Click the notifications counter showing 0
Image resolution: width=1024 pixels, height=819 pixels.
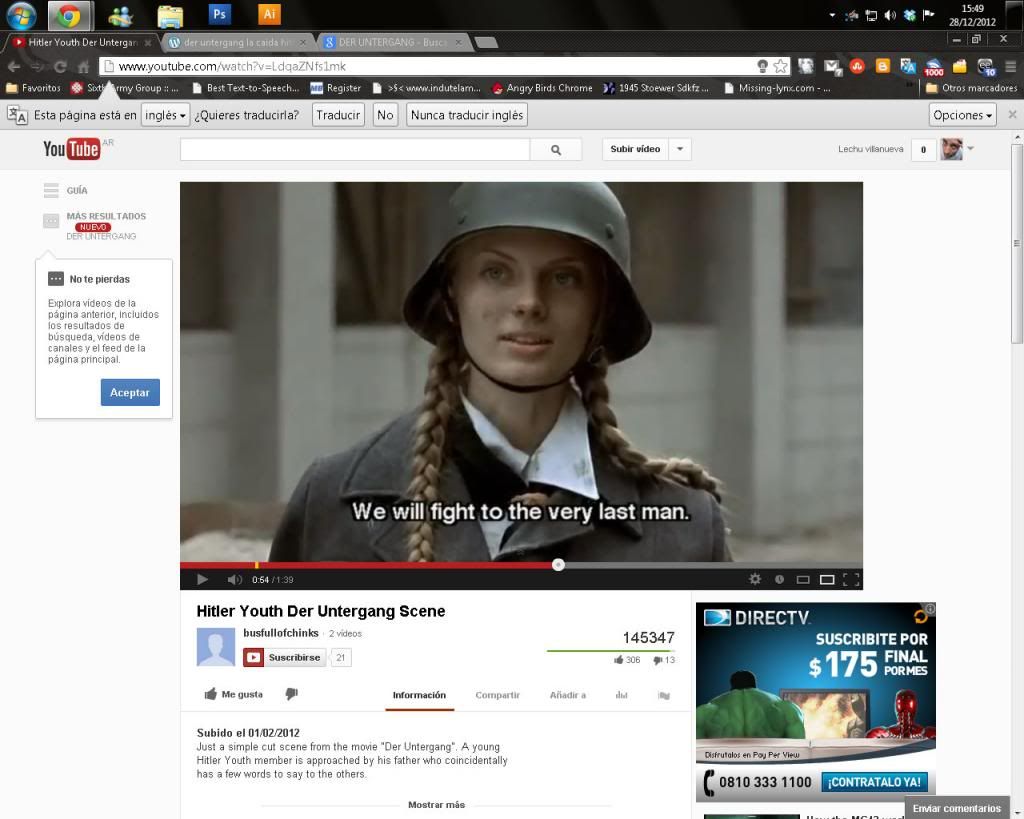coord(923,150)
